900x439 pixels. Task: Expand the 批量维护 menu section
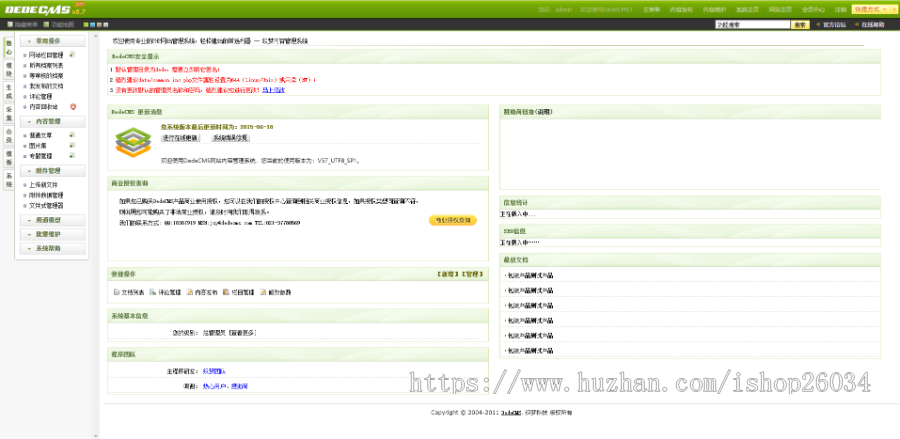(53, 234)
